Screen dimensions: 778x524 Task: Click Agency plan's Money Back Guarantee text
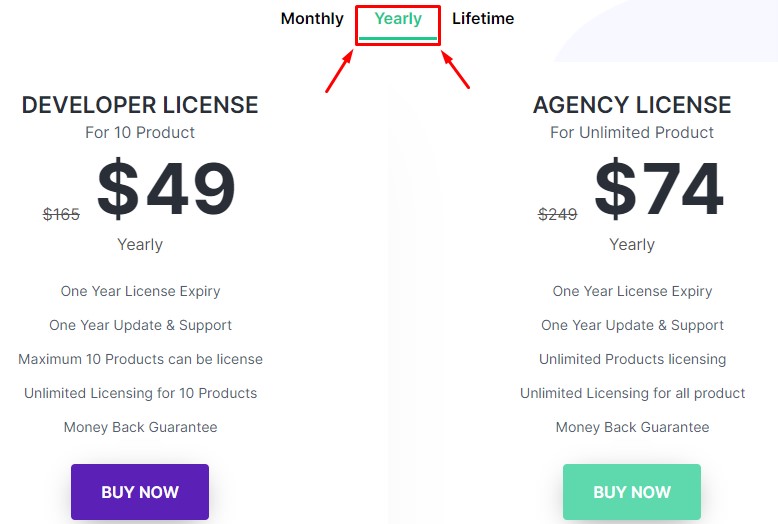pyautogui.click(x=632, y=427)
